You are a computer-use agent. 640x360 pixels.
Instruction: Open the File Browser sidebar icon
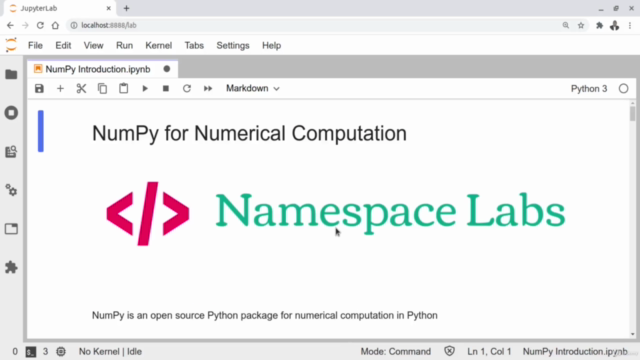(11, 74)
